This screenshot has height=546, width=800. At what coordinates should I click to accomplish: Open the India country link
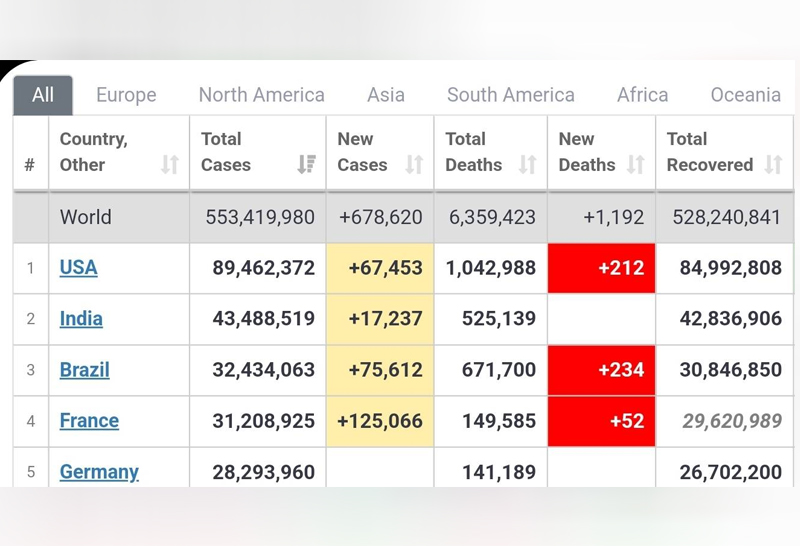pyautogui.click(x=81, y=319)
